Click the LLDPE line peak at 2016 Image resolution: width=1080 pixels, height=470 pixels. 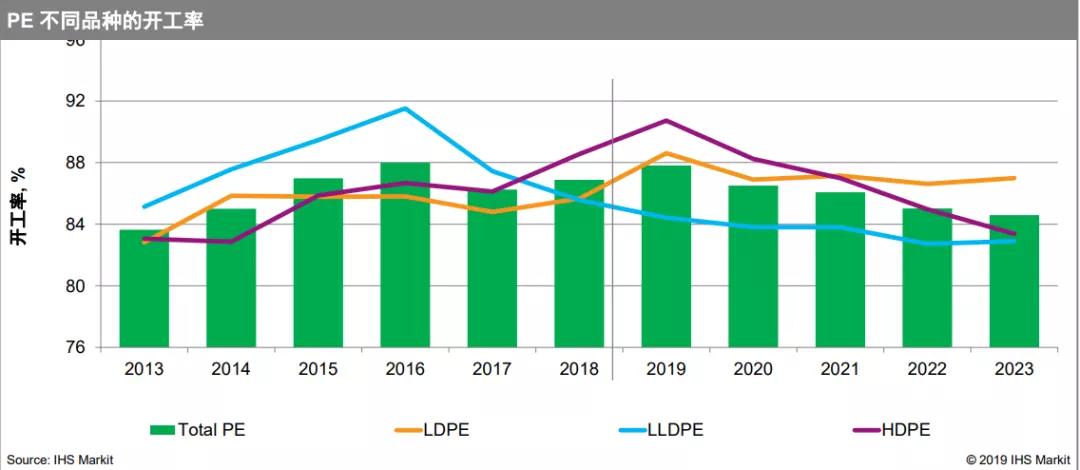pos(405,108)
